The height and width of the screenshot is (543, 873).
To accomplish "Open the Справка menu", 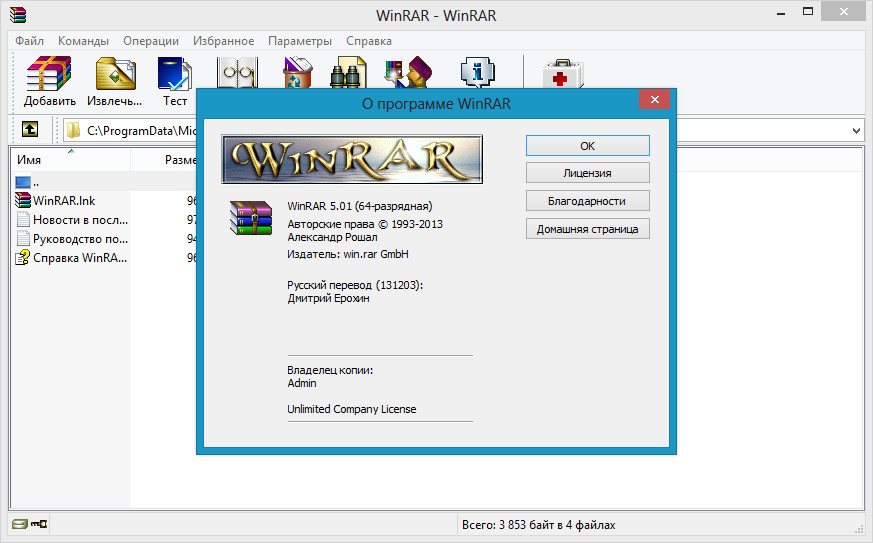I will click(369, 41).
